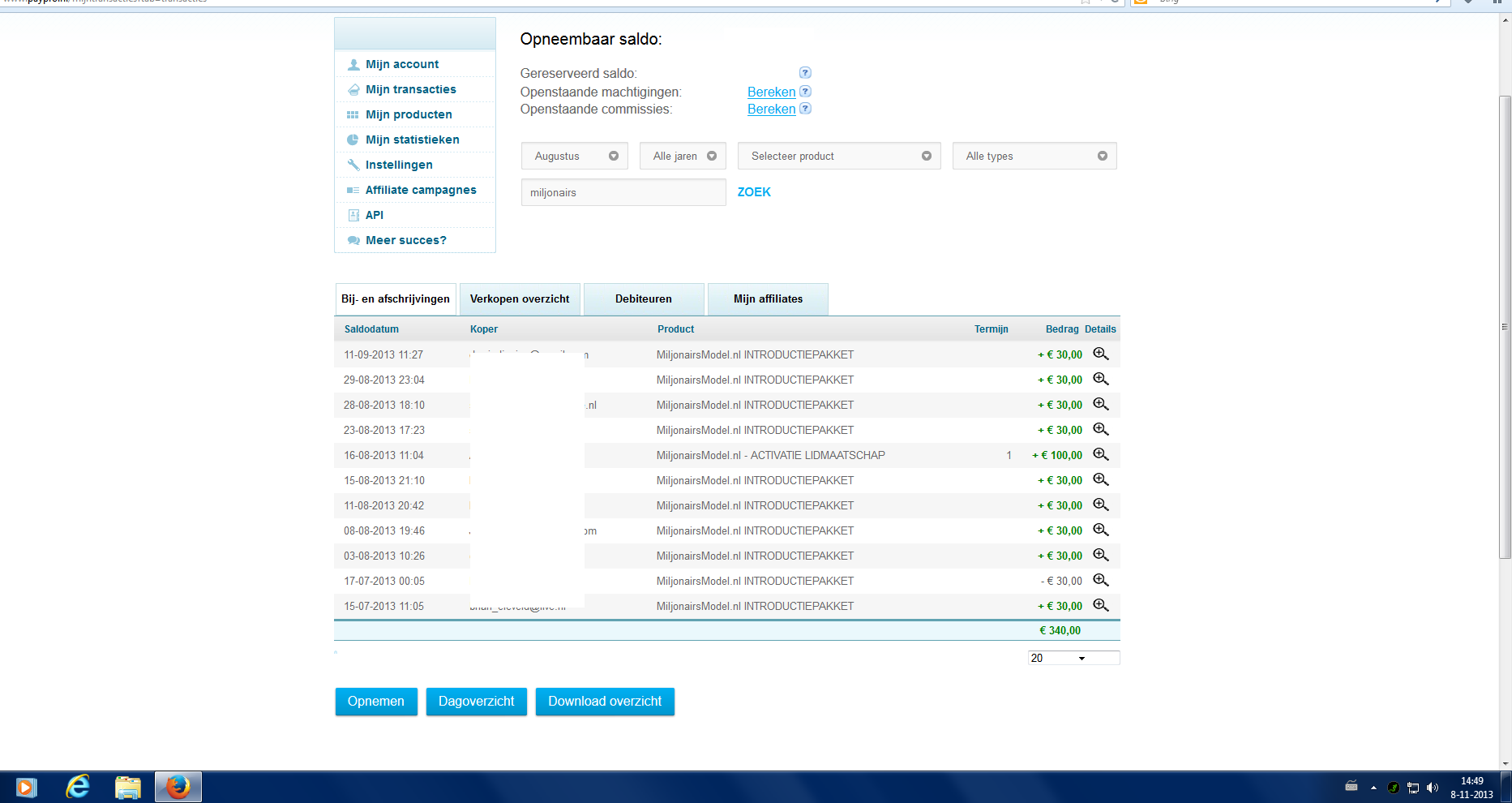Open details for 08-08-2013 19:46 transaction
1512x803 pixels.
coord(1100,530)
